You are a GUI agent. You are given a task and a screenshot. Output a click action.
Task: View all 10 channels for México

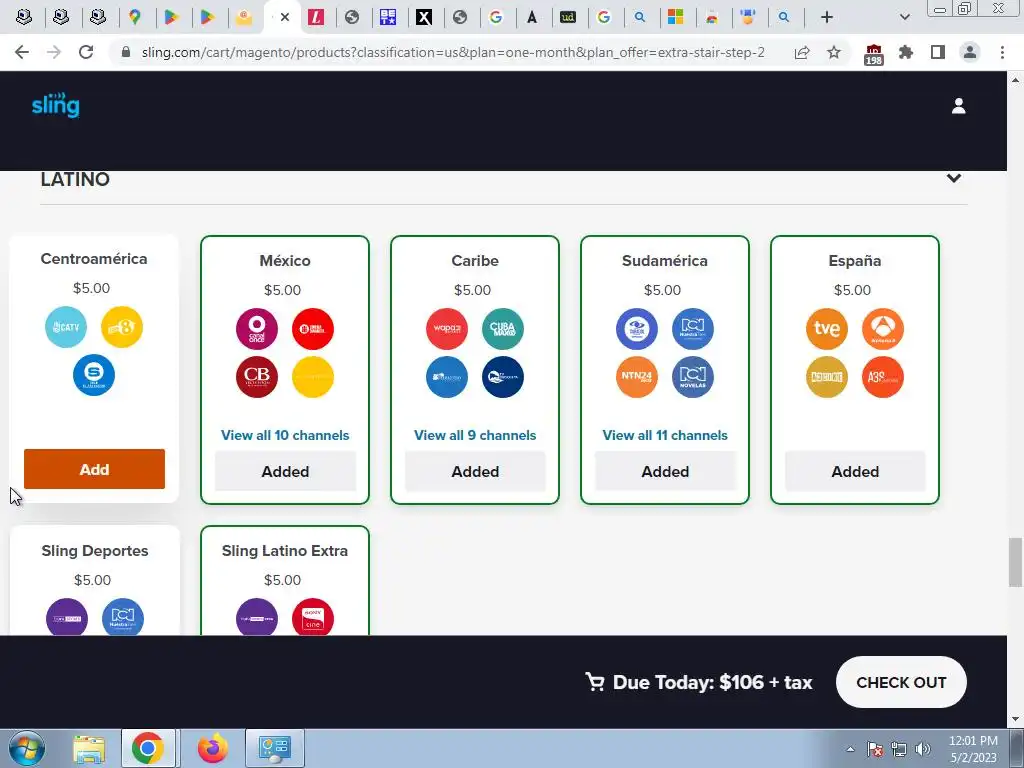285,435
